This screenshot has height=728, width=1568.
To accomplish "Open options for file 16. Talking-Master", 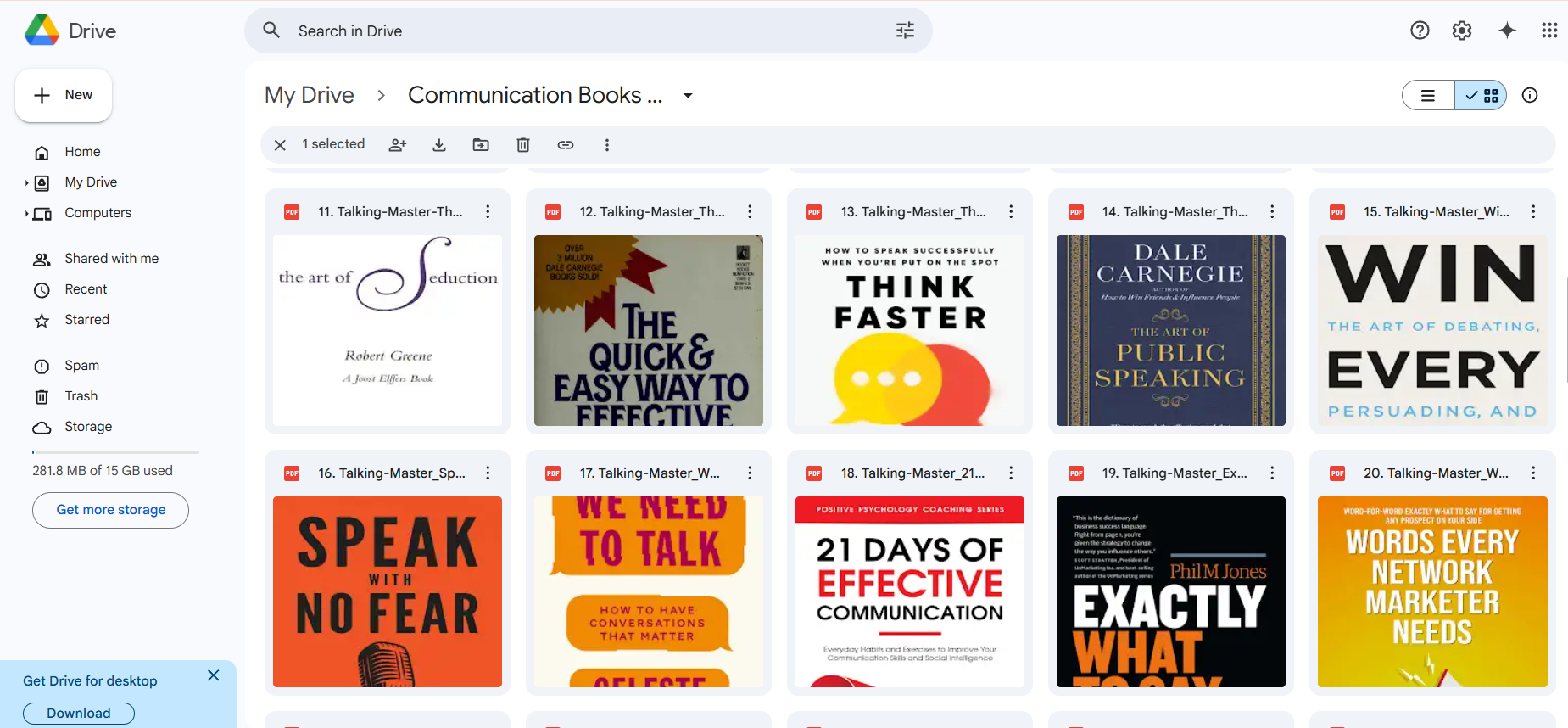I will [488, 473].
